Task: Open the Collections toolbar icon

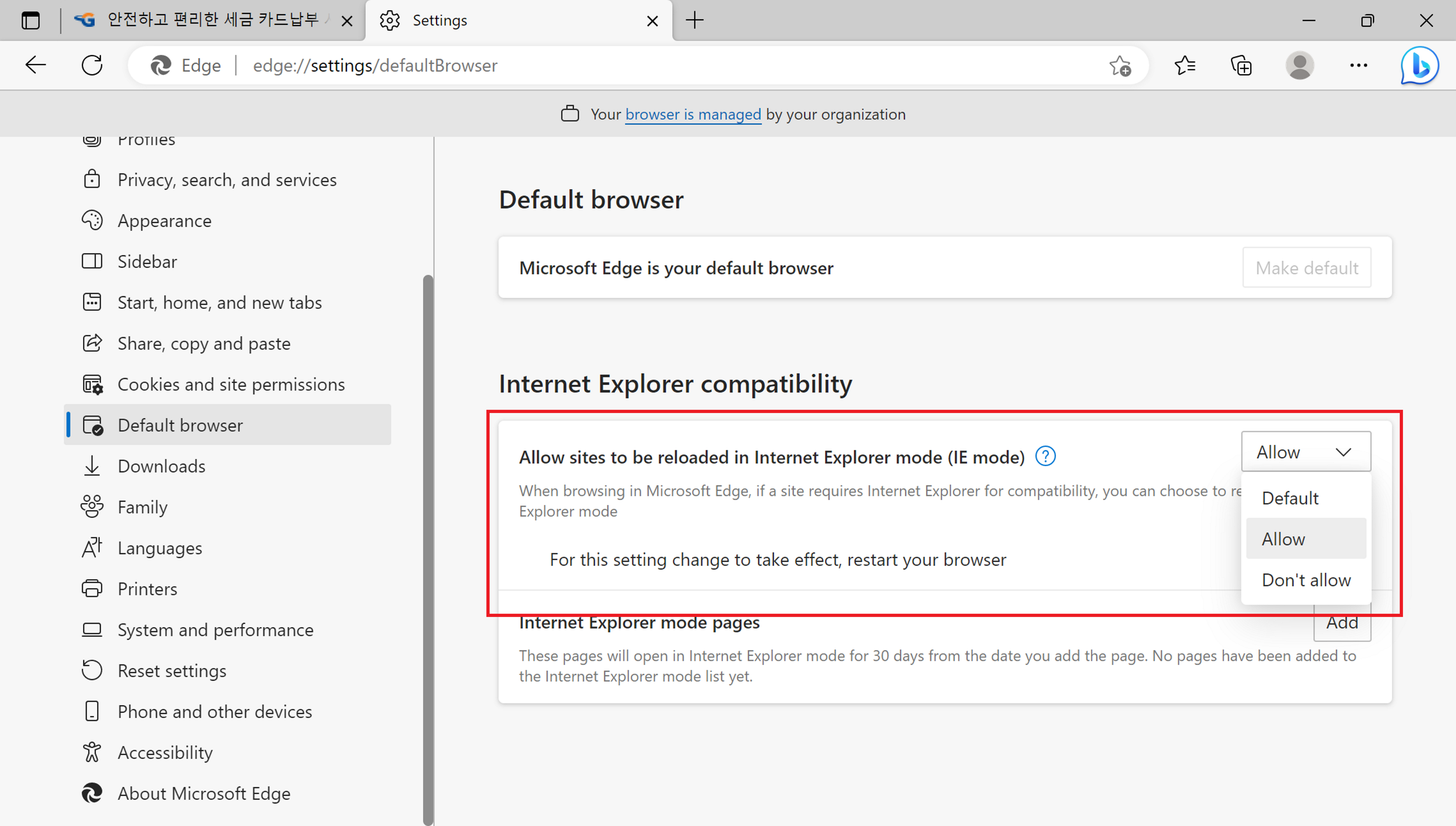Action: click(x=1241, y=66)
